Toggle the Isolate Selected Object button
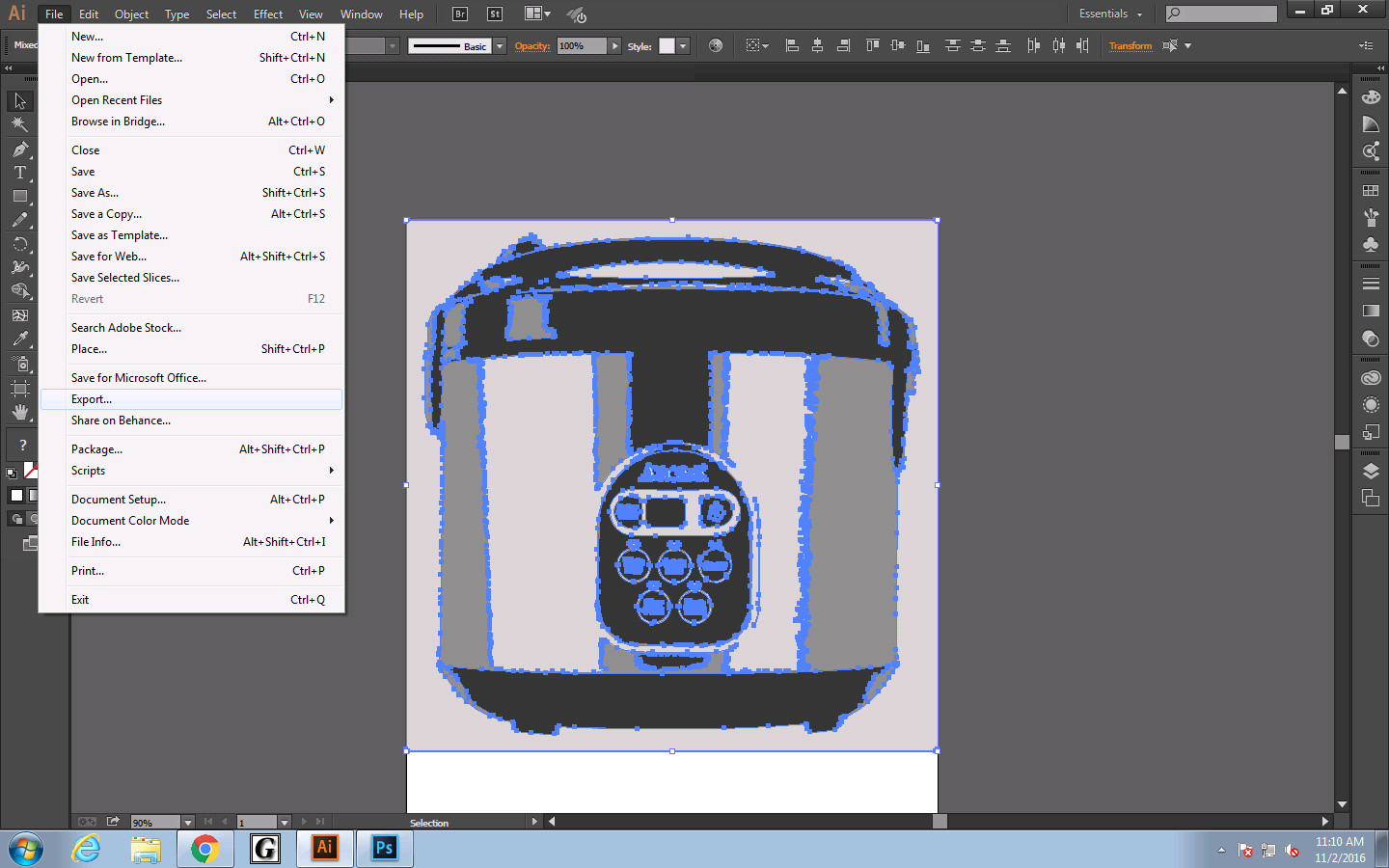Image resolution: width=1389 pixels, height=868 pixels. pyautogui.click(x=1171, y=45)
